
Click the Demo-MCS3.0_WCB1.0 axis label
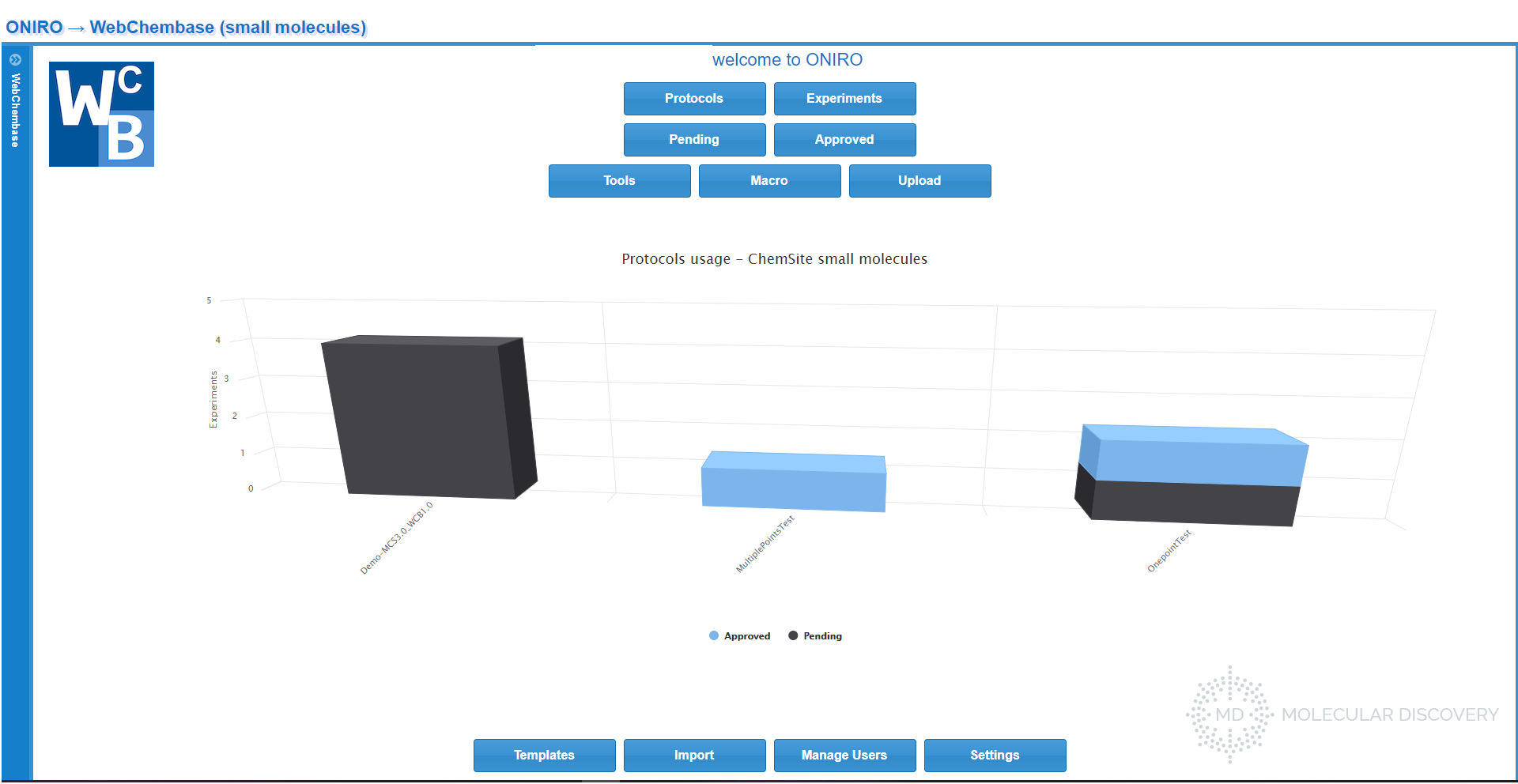click(x=397, y=537)
